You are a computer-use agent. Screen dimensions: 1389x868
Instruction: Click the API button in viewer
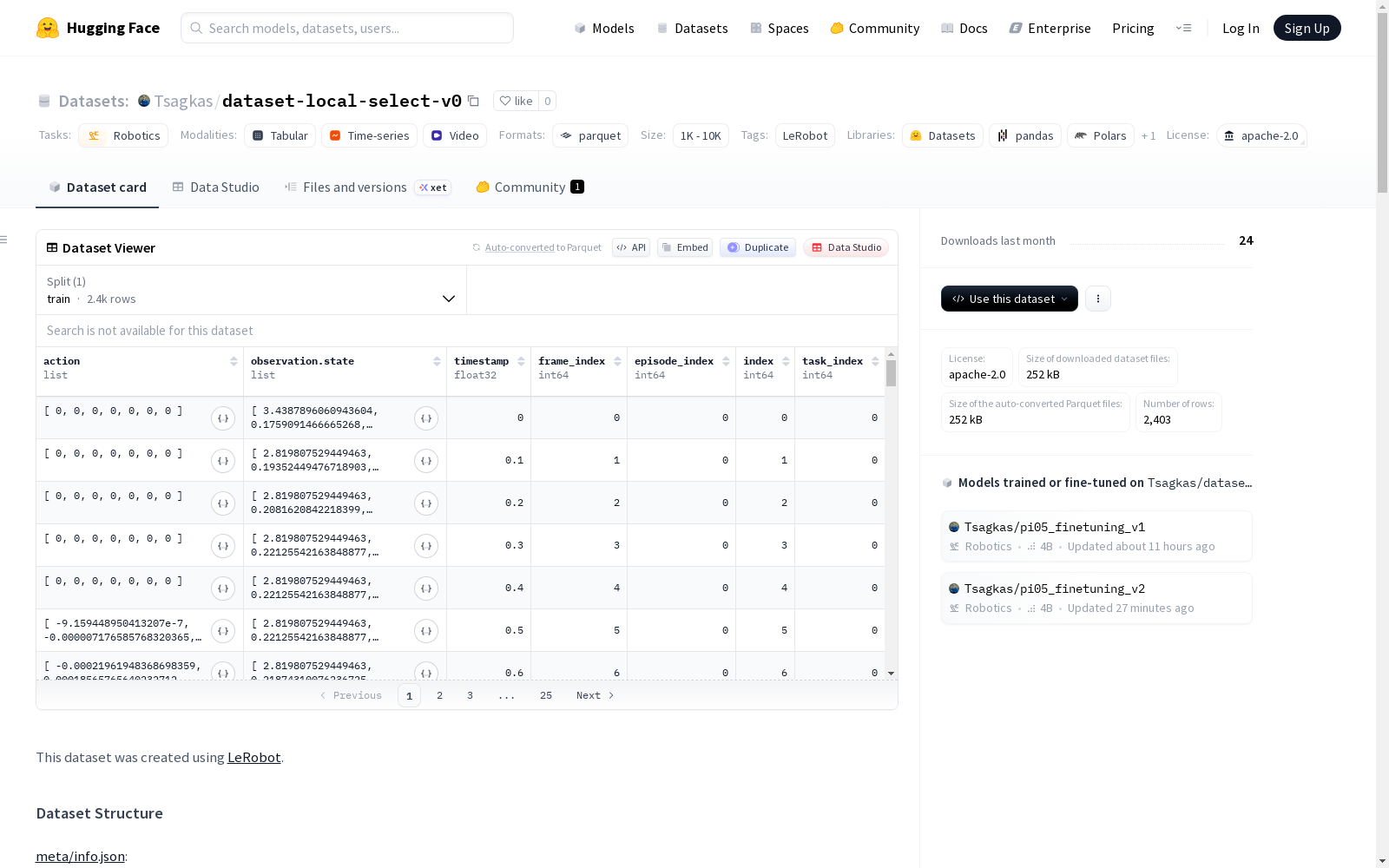(x=631, y=247)
